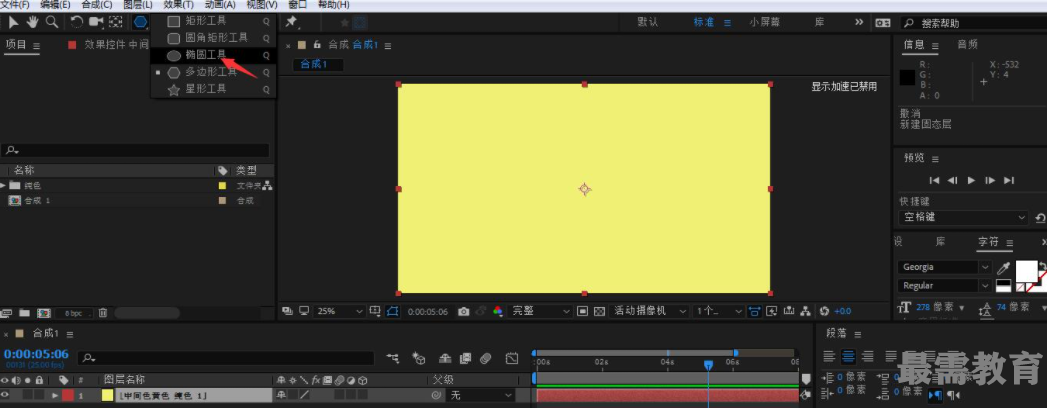Open the 25% magnification dropdown
The image size is (1049, 408).
(x=340, y=311)
